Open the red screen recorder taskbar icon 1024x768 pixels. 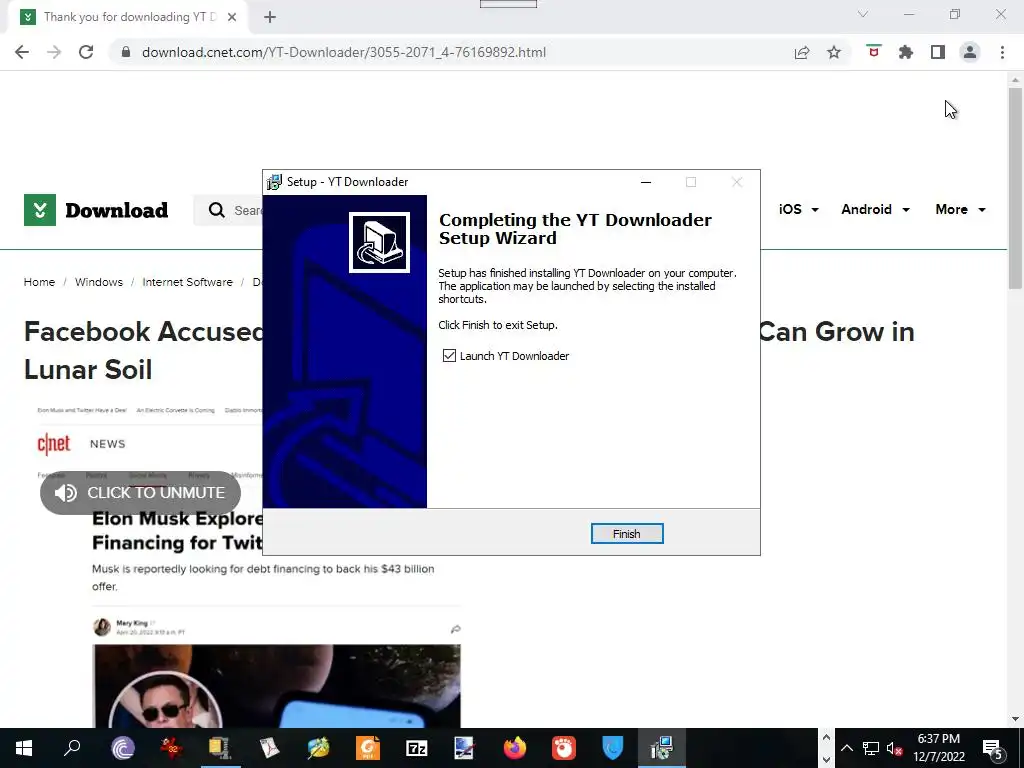click(x=564, y=748)
